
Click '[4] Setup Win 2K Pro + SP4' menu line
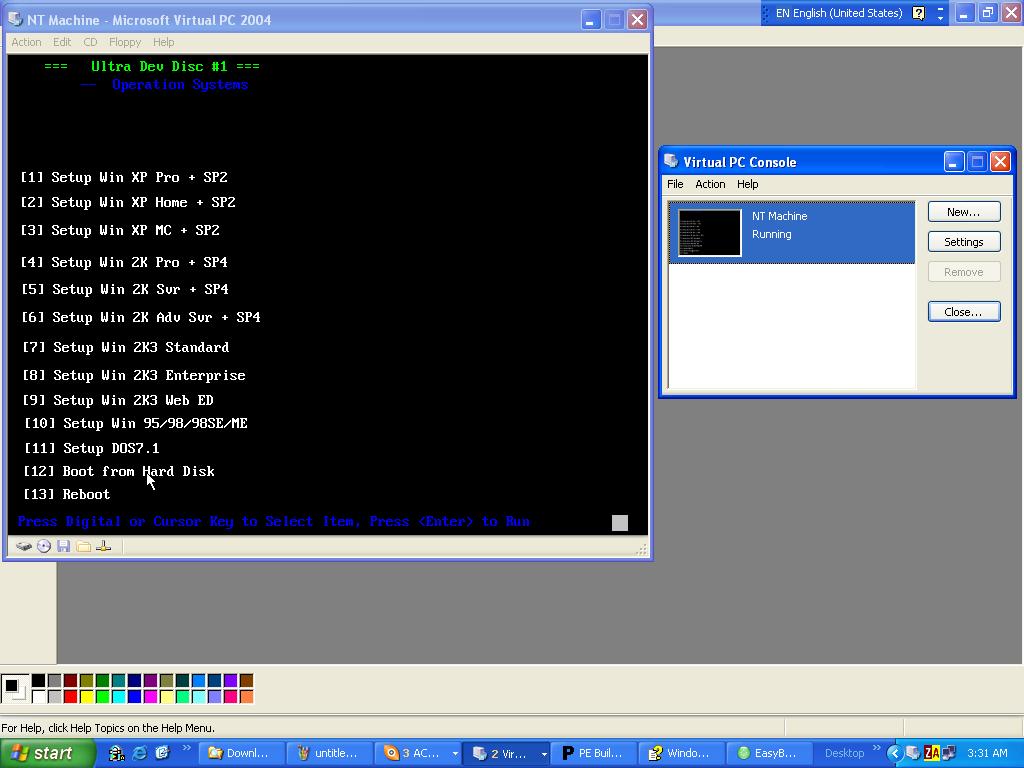click(x=124, y=262)
